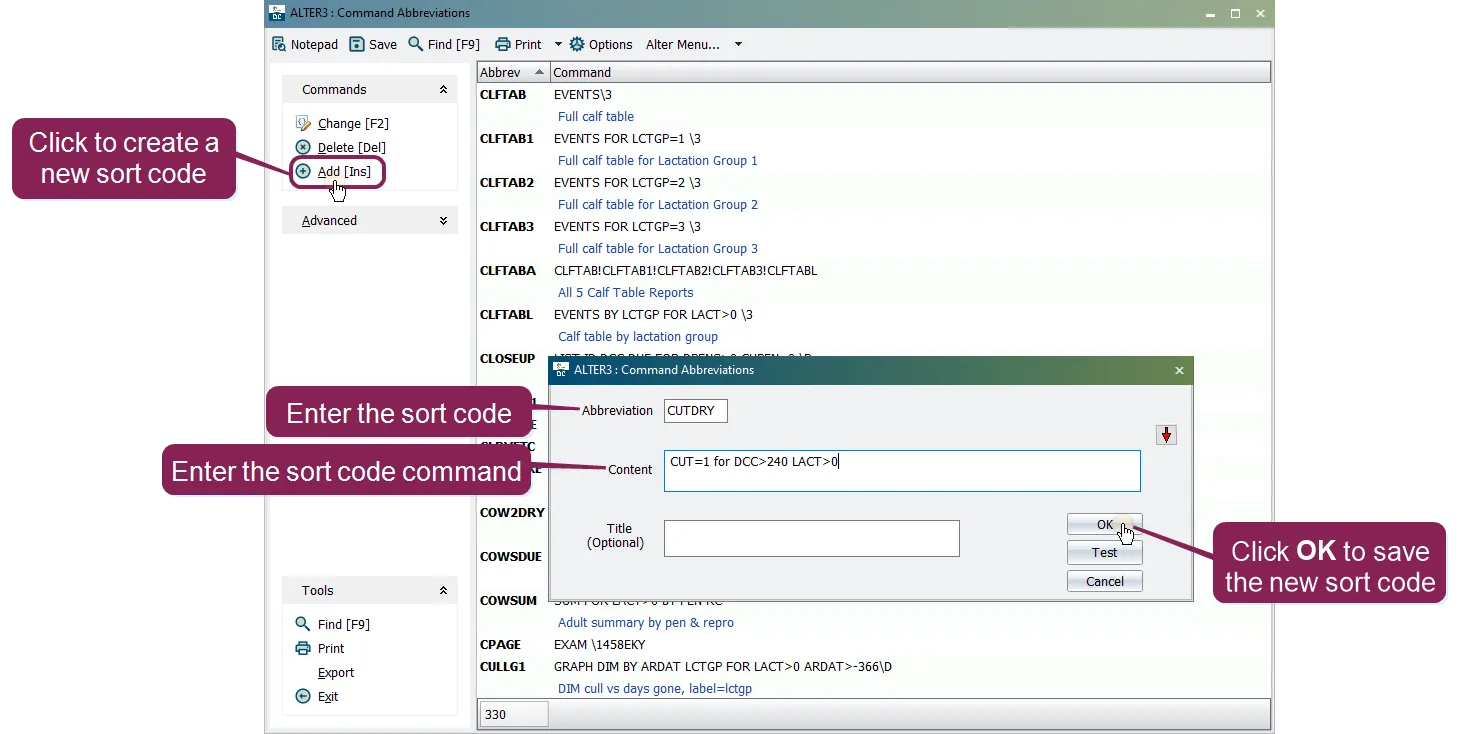Select Change [F2] command
Screen dimensions: 1463x734
(x=342, y=123)
